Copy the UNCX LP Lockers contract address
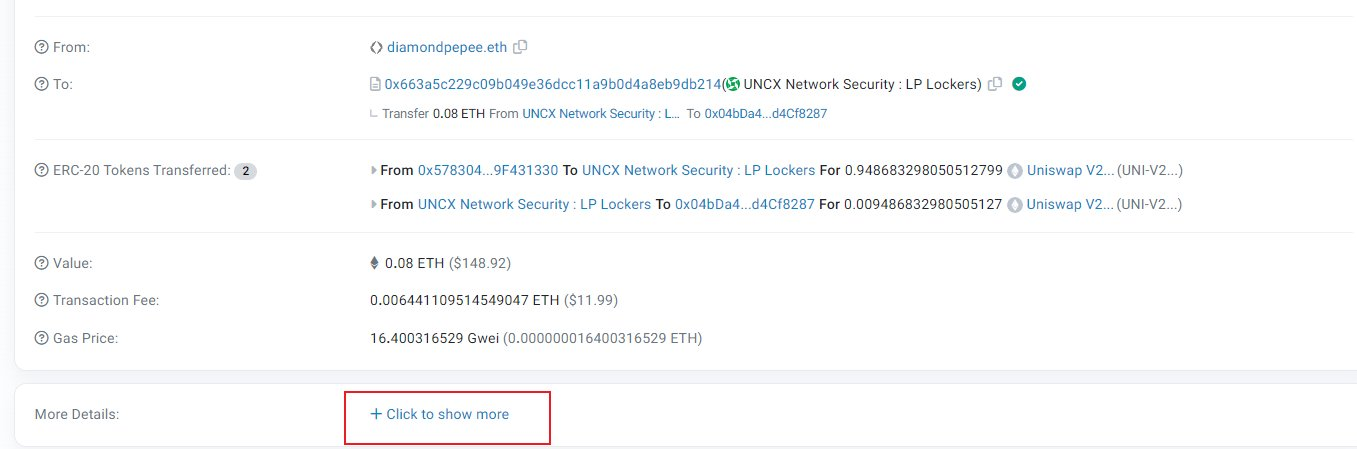Screen dimensions: 1357x449 click(x=994, y=85)
